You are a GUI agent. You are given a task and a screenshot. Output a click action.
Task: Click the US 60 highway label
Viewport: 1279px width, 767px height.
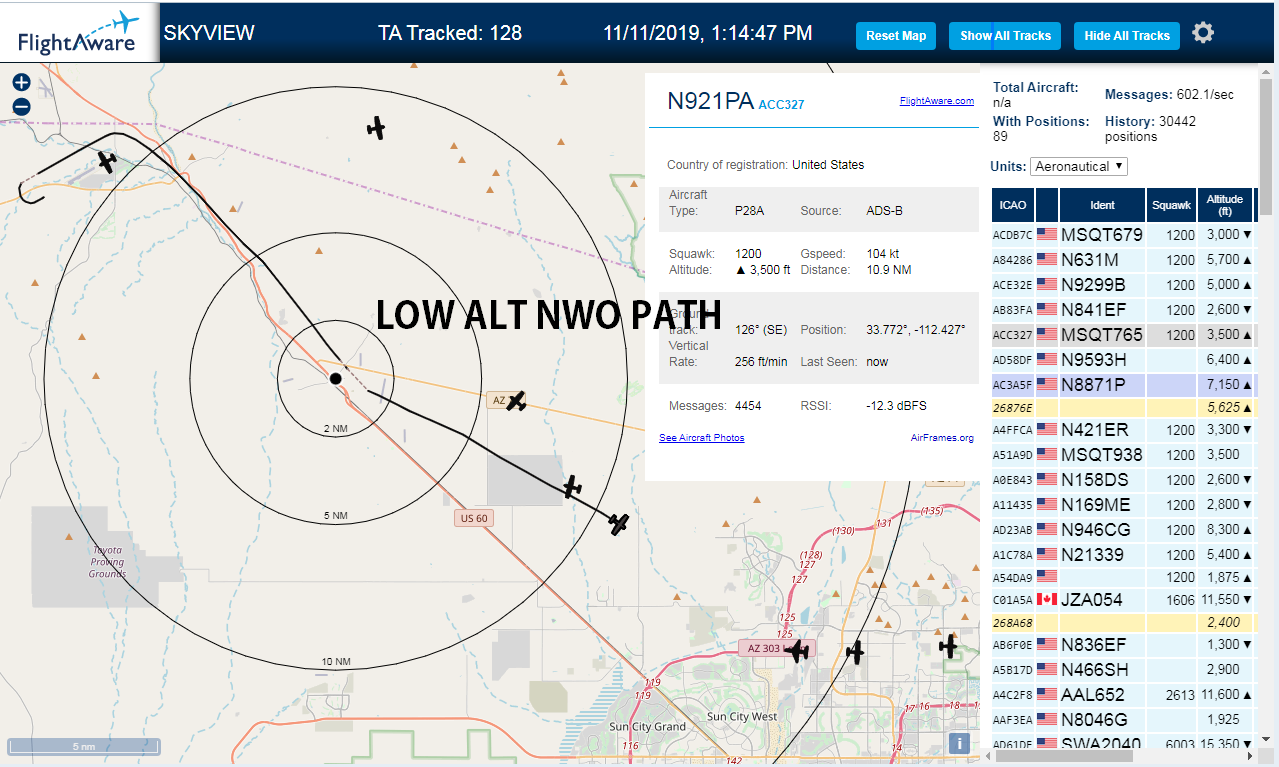tap(474, 518)
